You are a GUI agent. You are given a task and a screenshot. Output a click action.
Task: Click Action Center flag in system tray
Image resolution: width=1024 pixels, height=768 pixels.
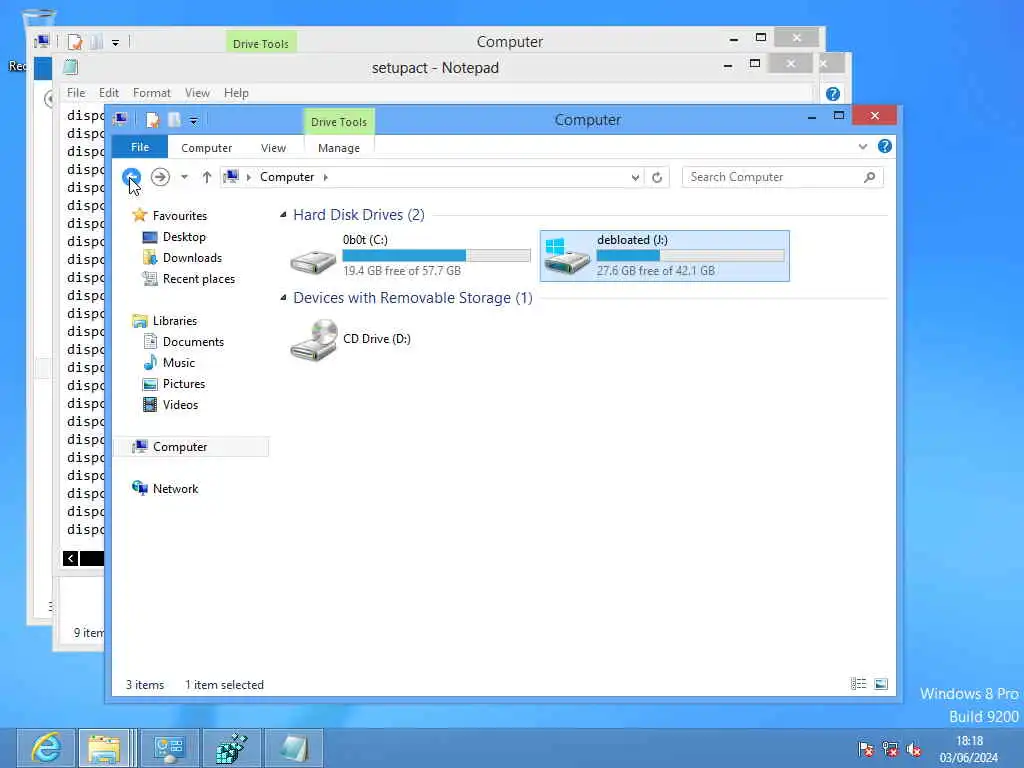point(866,749)
